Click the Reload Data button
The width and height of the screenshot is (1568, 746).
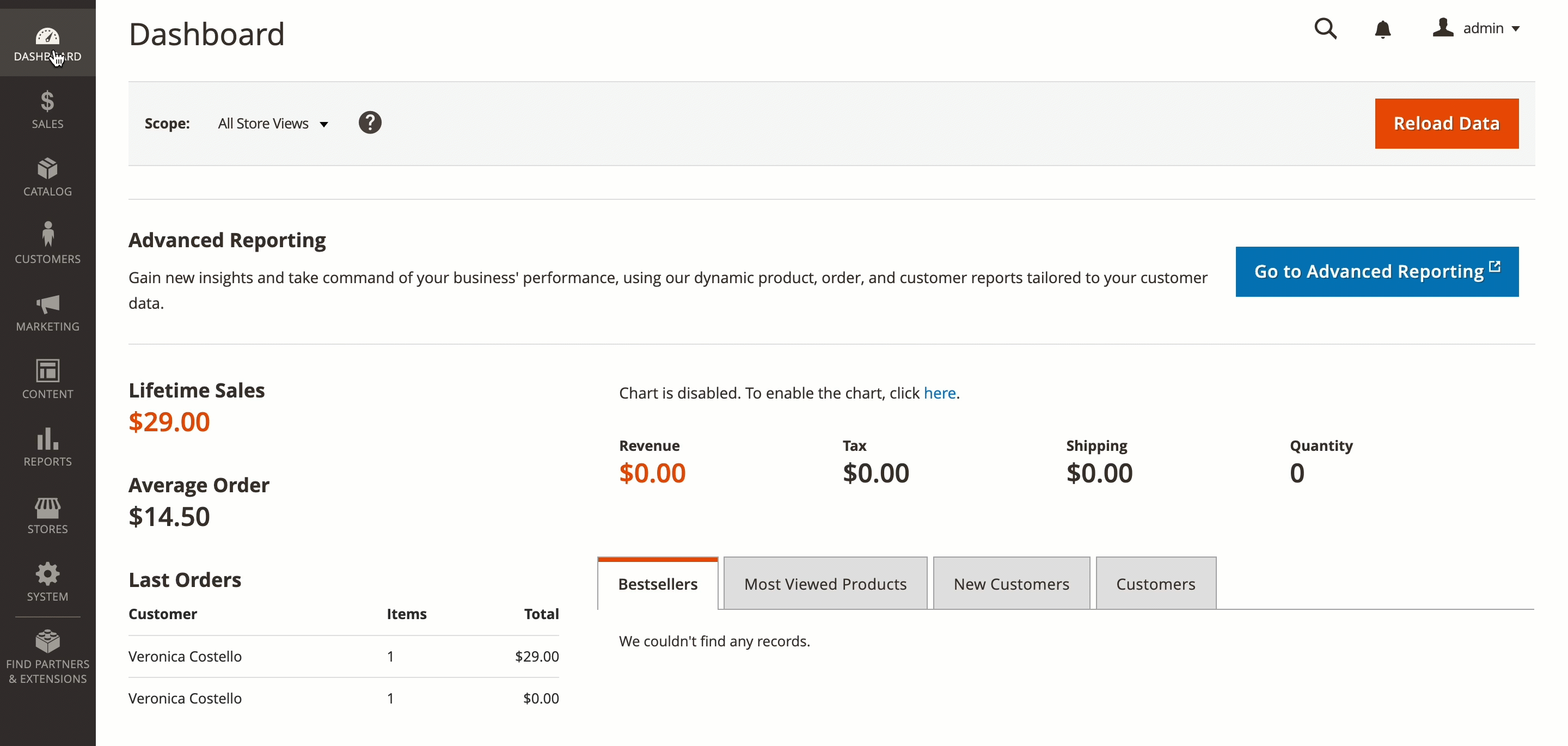[x=1446, y=124]
